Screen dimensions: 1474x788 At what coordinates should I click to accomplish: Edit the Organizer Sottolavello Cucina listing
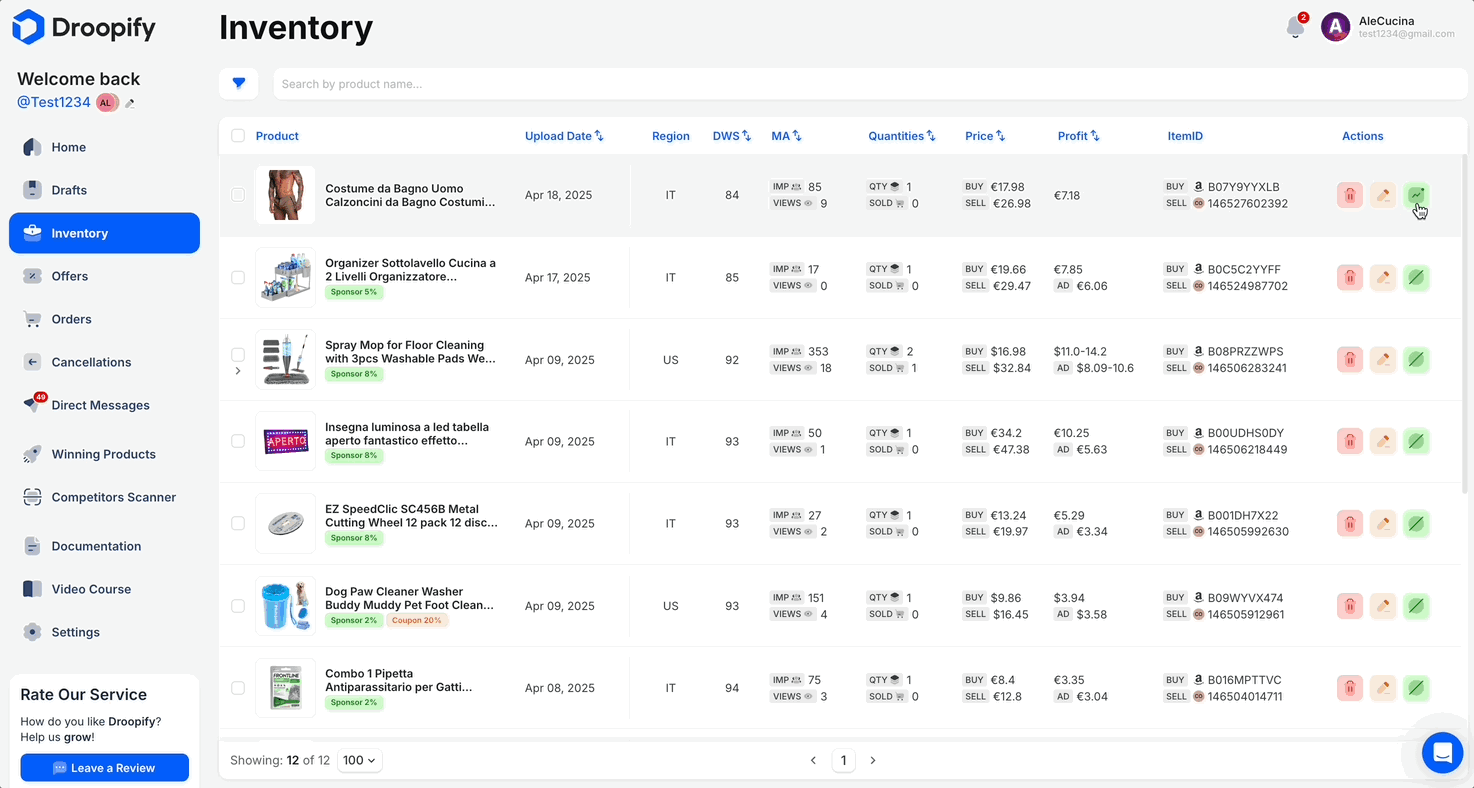coord(1383,277)
